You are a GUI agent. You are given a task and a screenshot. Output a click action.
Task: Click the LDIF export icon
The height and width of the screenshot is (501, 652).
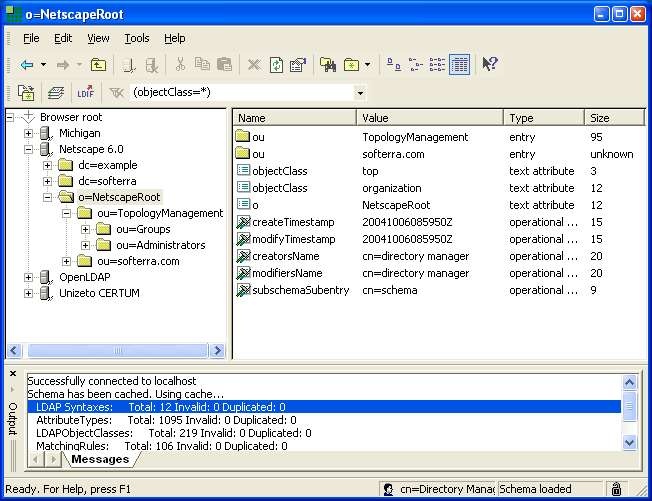(x=85, y=93)
